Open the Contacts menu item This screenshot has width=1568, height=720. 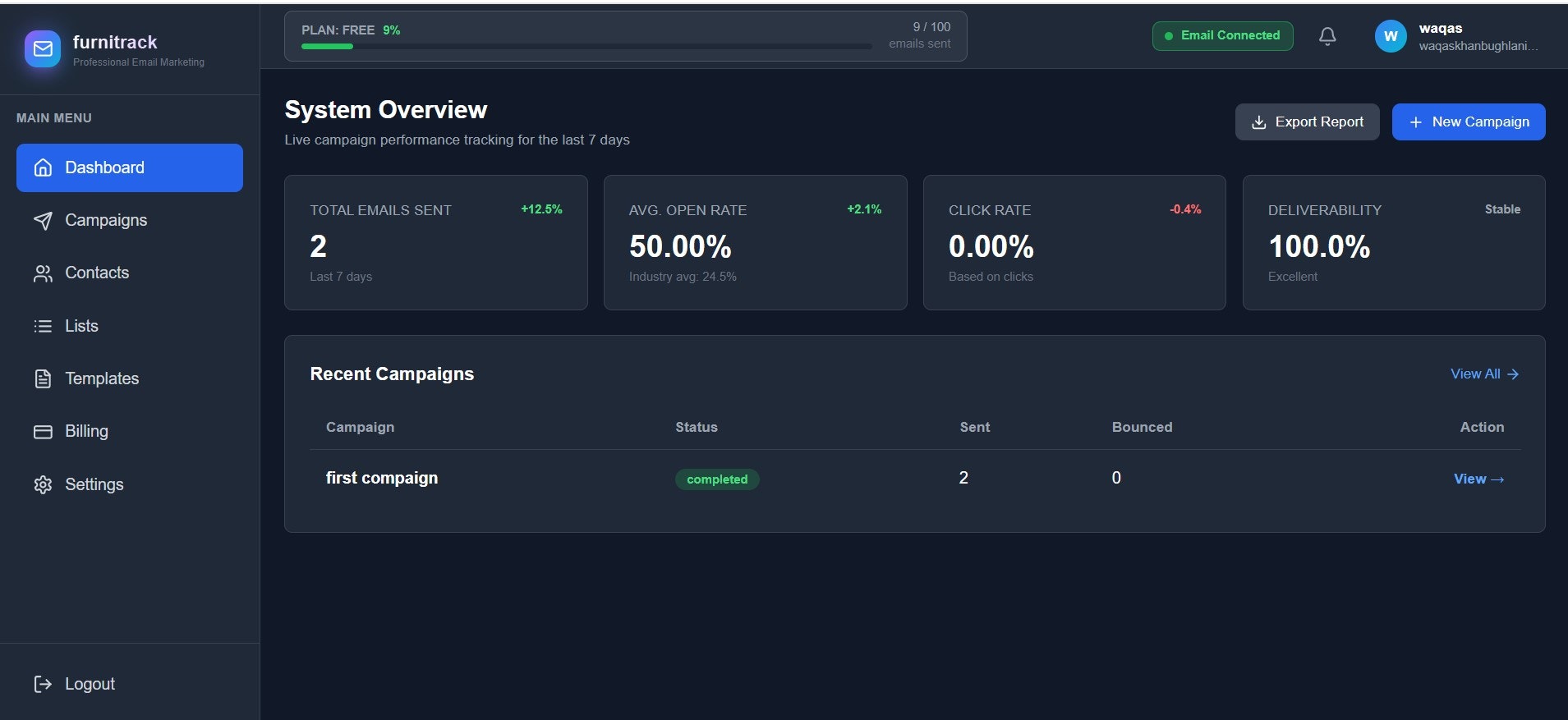(x=130, y=273)
